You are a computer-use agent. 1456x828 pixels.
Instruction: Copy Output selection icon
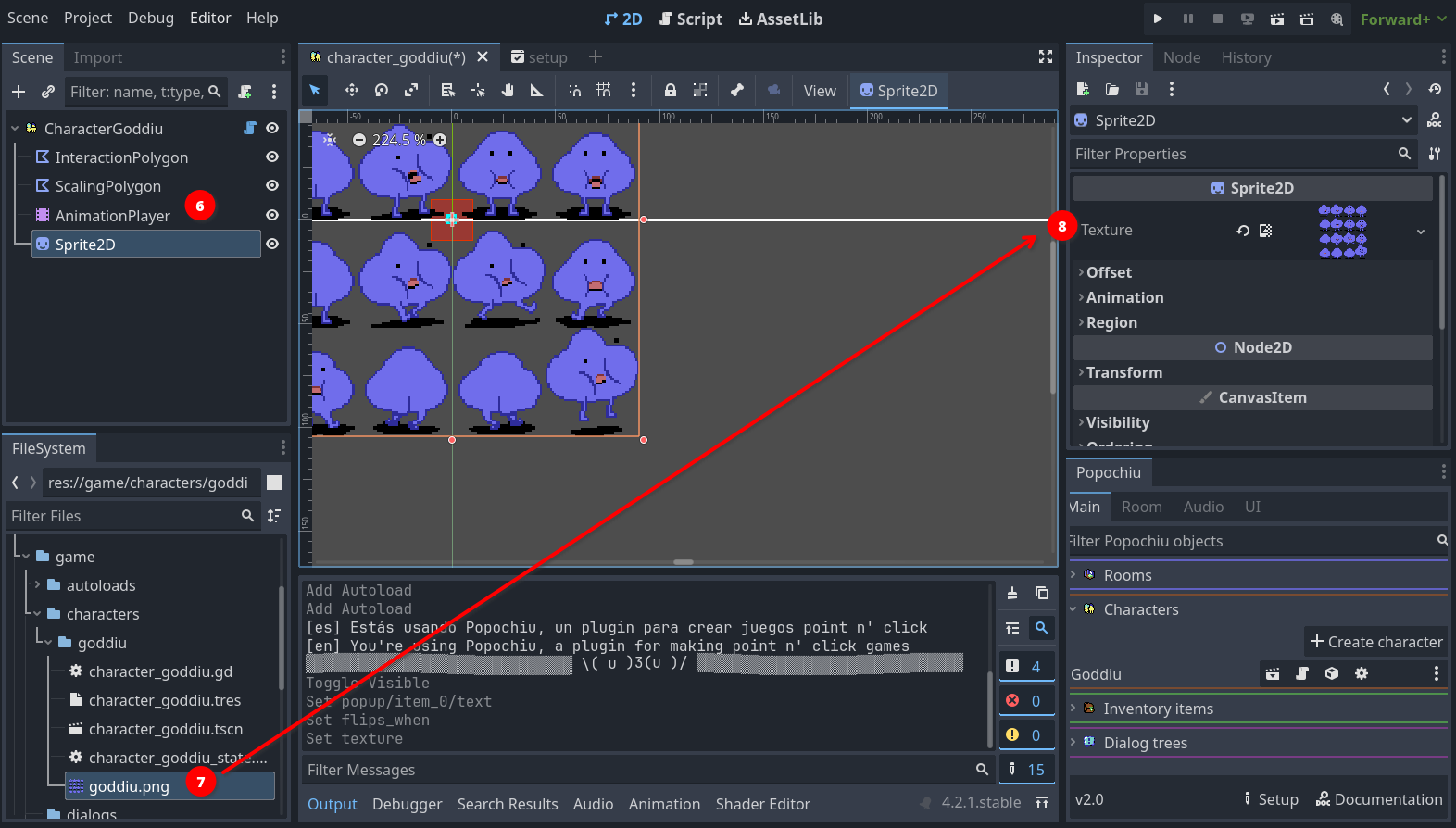tap(1042, 593)
